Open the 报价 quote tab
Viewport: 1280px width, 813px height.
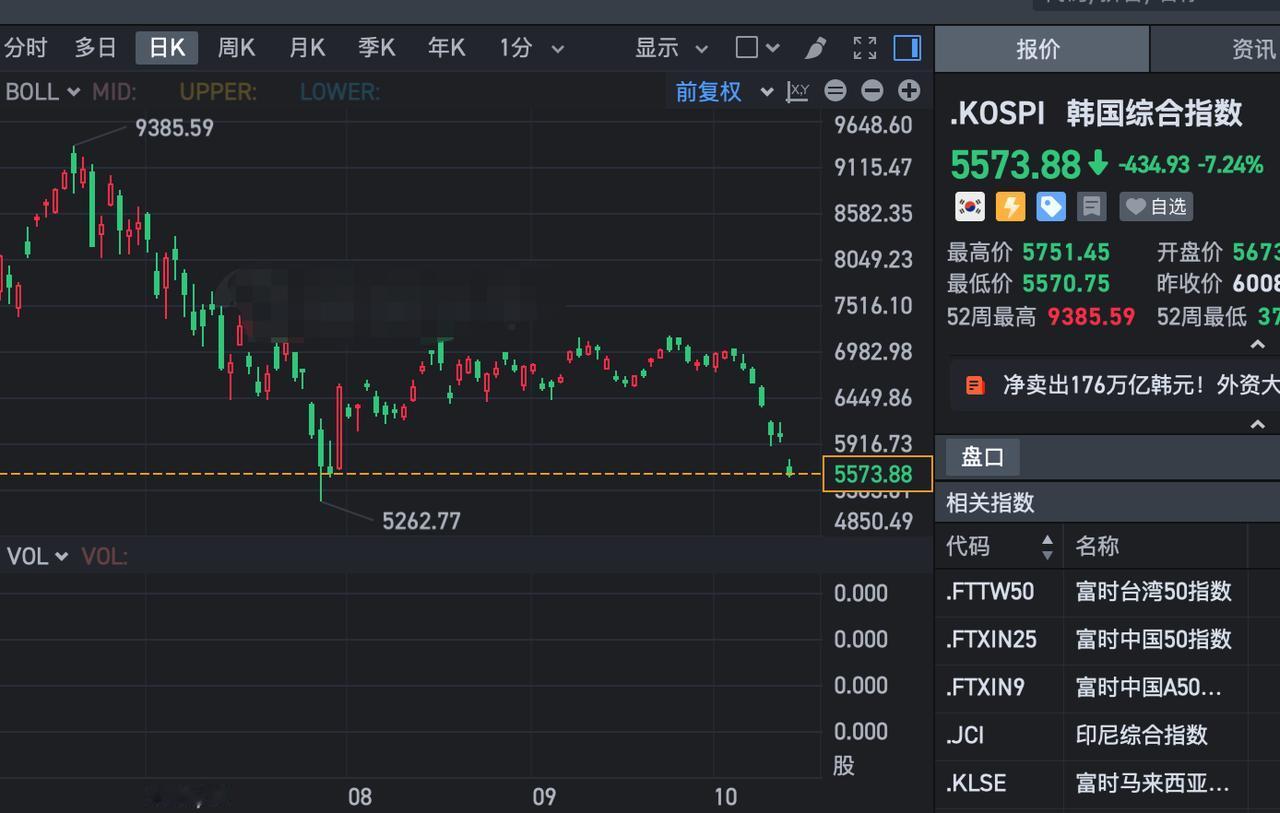(x=1040, y=49)
